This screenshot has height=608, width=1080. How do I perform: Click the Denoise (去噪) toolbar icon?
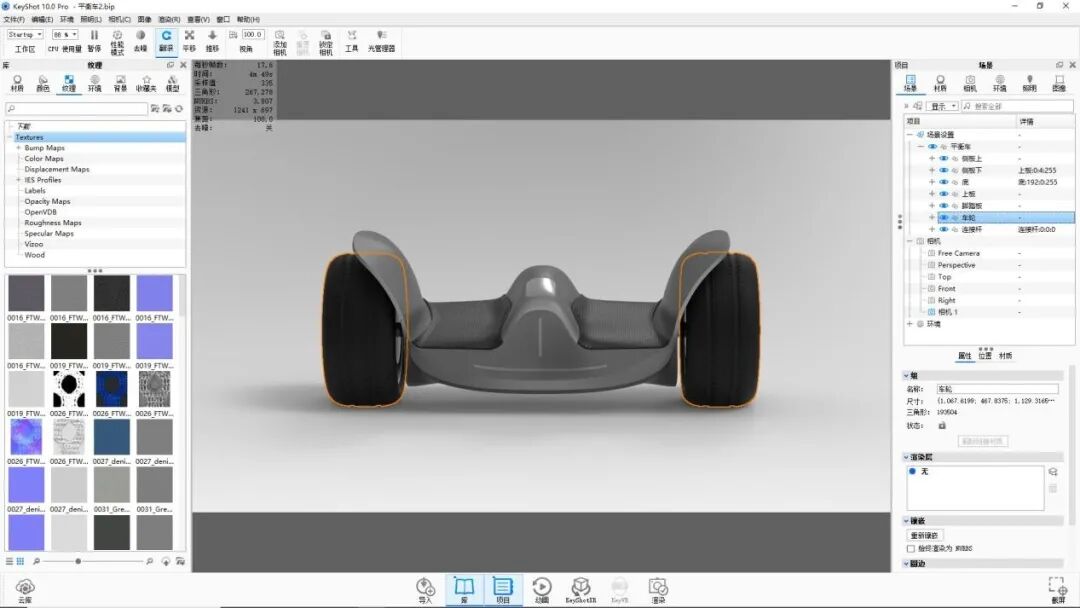click(x=141, y=41)
